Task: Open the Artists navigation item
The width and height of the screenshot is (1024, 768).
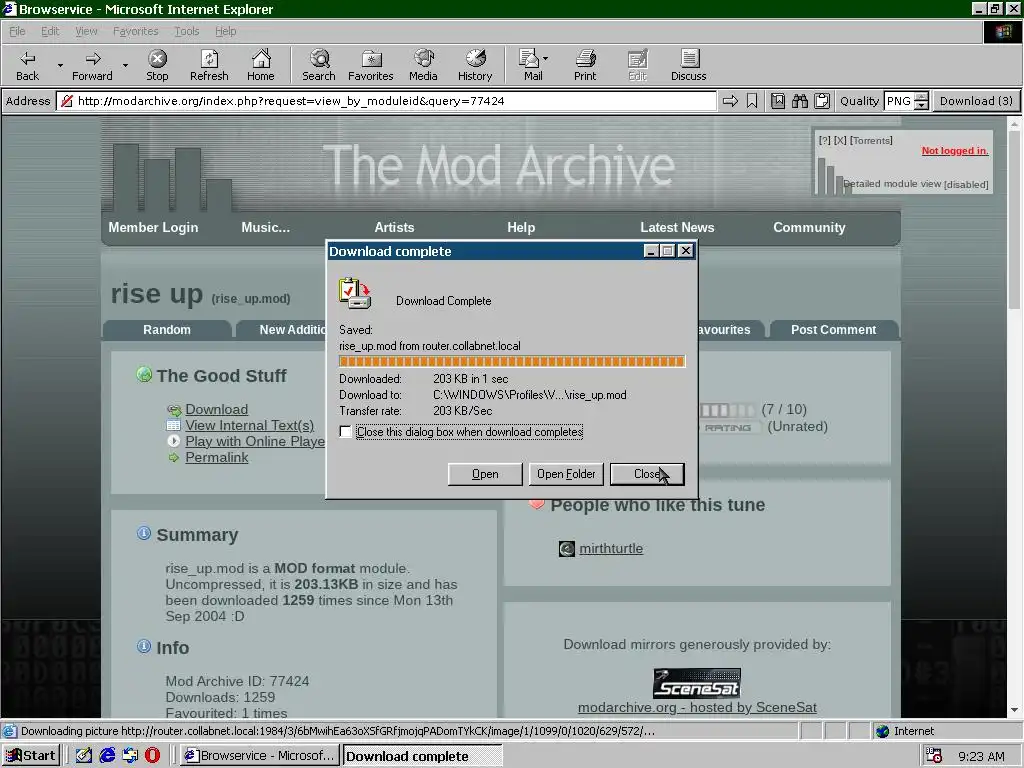Action: pos(394,227)
